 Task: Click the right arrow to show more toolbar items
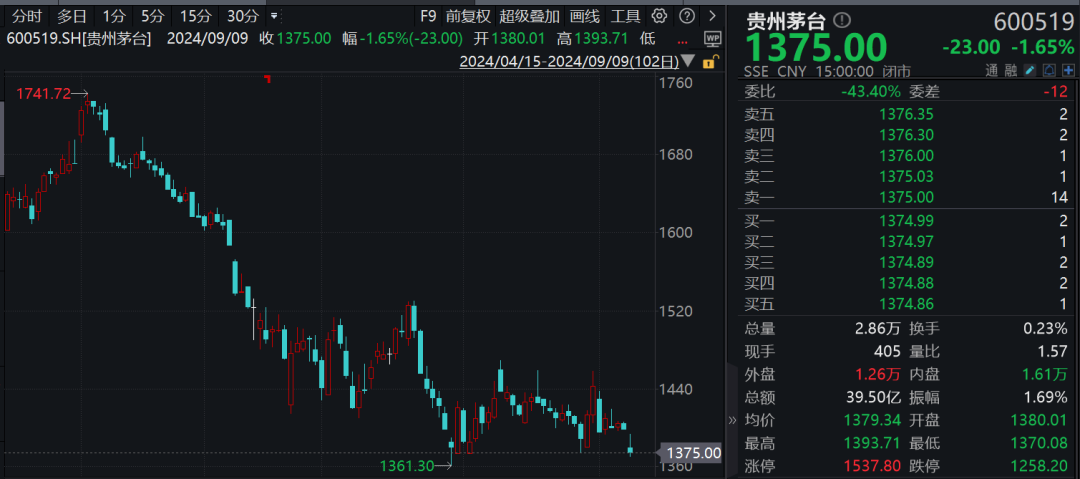(x=712, y=16)
